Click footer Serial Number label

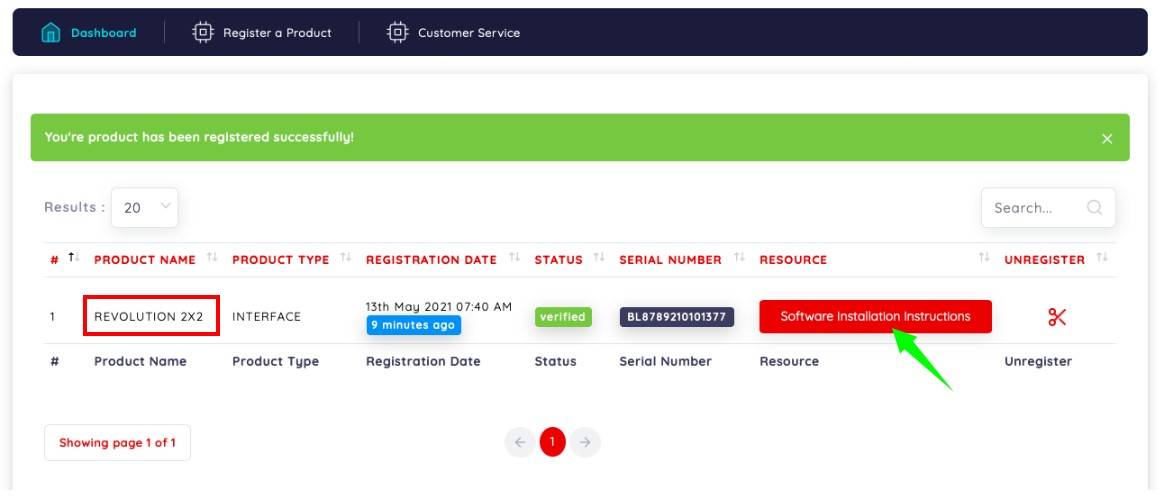pos(665,361)
